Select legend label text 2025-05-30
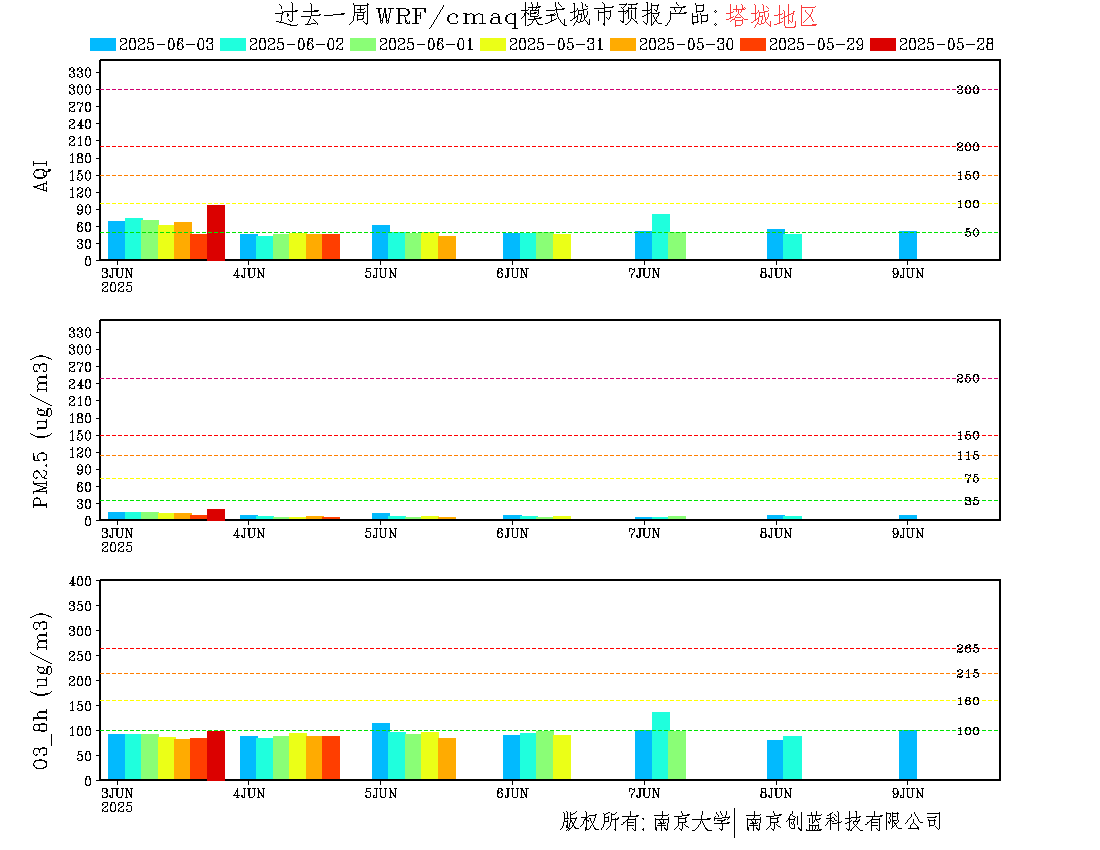 click(x=686, y=44)
